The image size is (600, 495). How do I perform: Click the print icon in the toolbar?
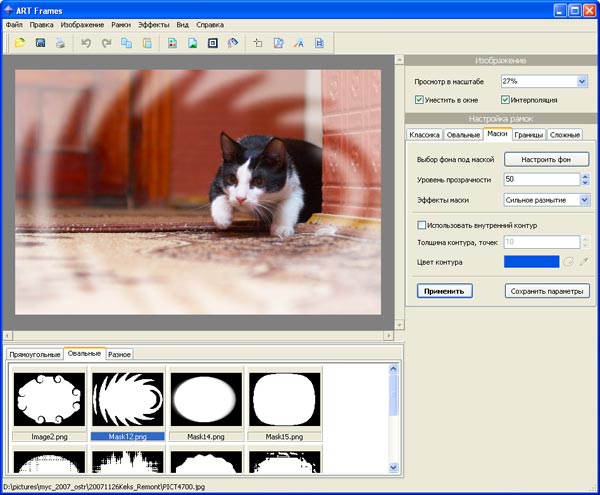tap(61, 43)
